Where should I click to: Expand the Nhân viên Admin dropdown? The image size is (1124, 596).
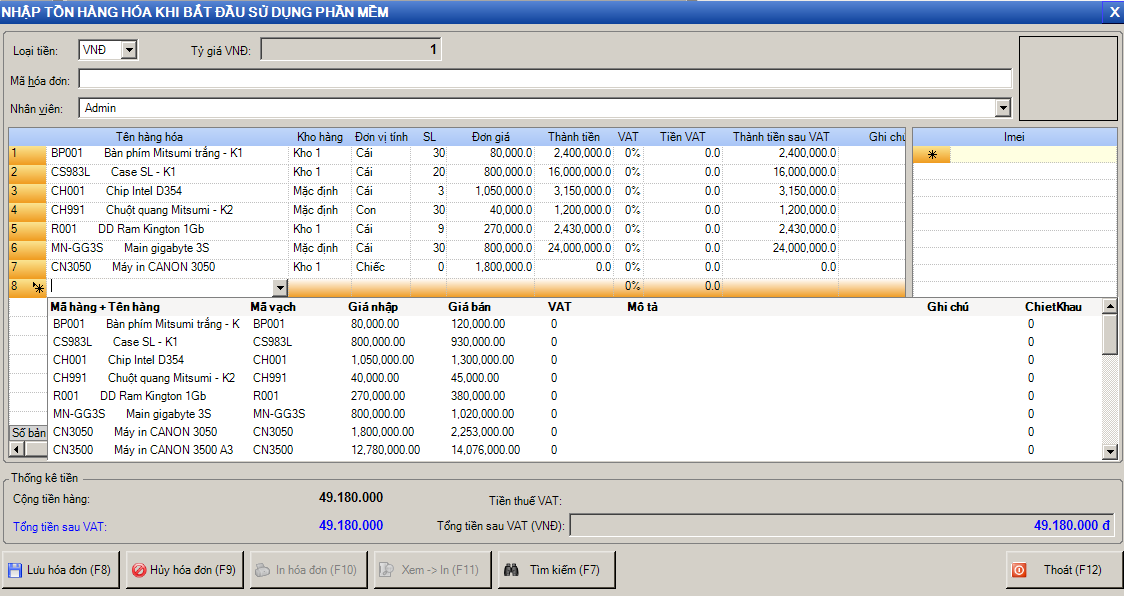point(1003,108)
